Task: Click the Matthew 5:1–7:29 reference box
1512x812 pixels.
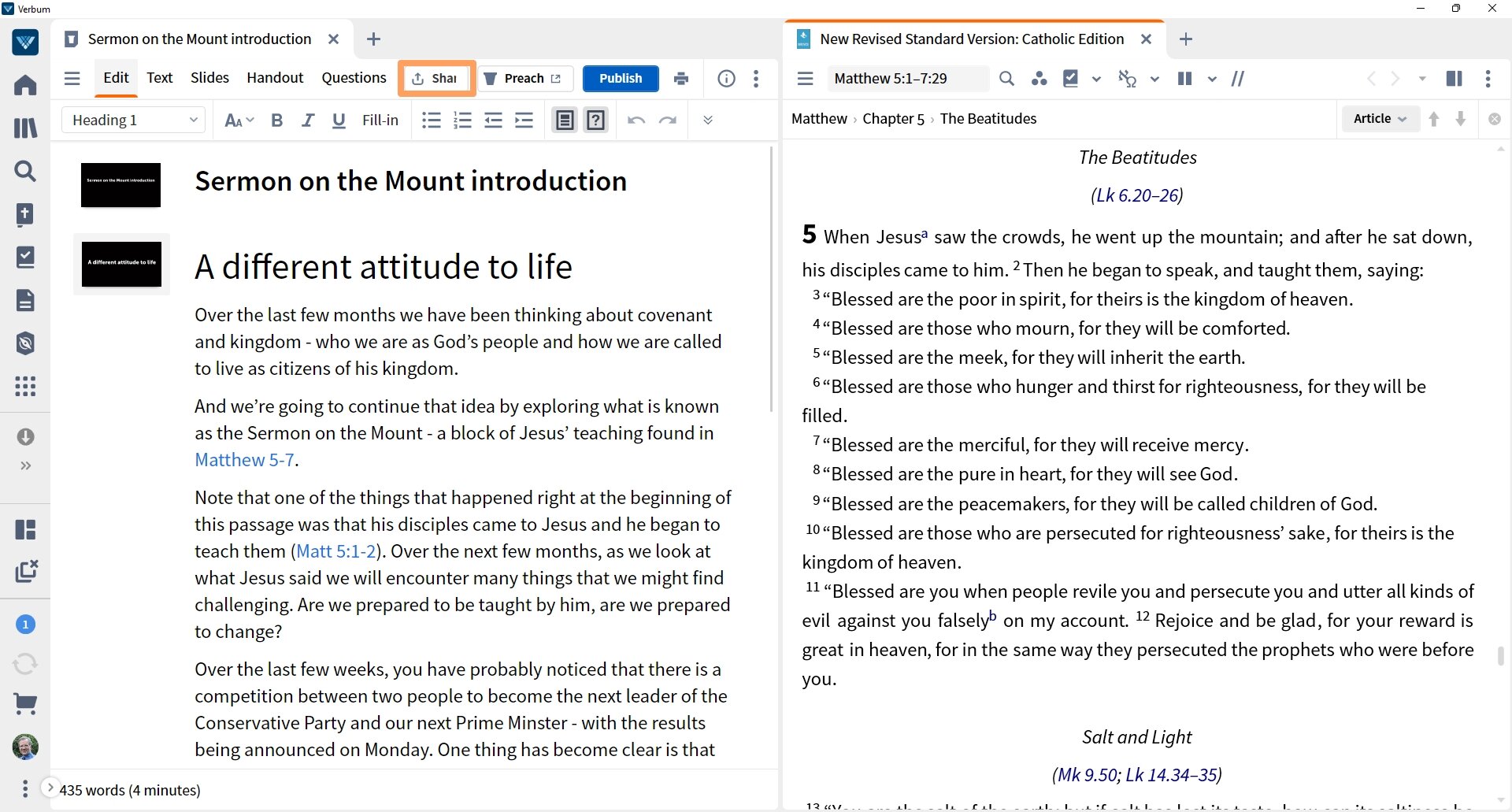Action: 907,78
